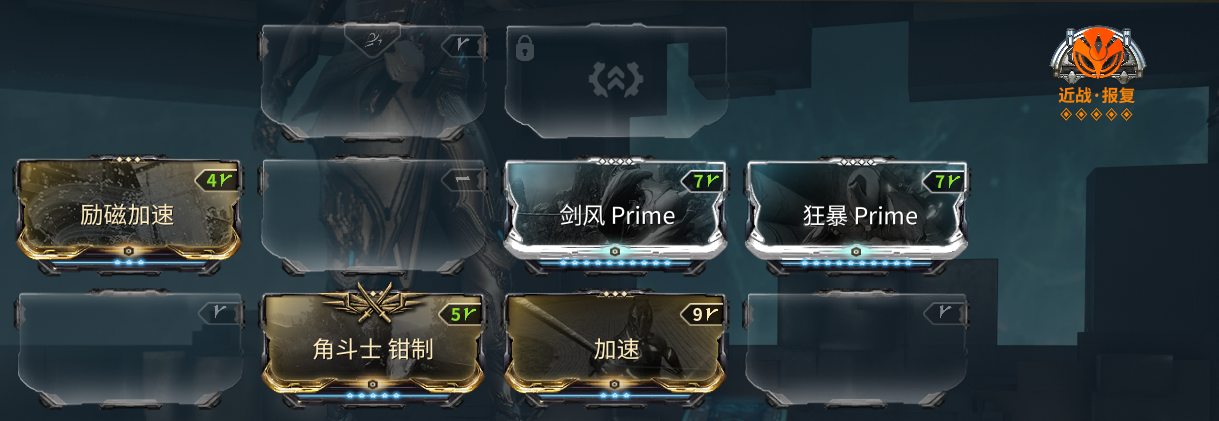
Task: Click the polarity mark on the bottom-left empty slot
Action: (220, 313)
